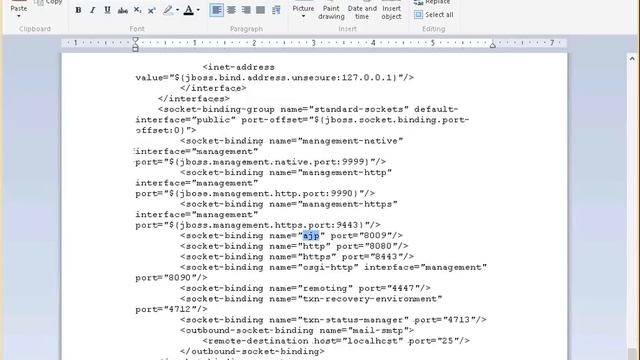
Task: Insert Date and time
Action: pos(362,11)
